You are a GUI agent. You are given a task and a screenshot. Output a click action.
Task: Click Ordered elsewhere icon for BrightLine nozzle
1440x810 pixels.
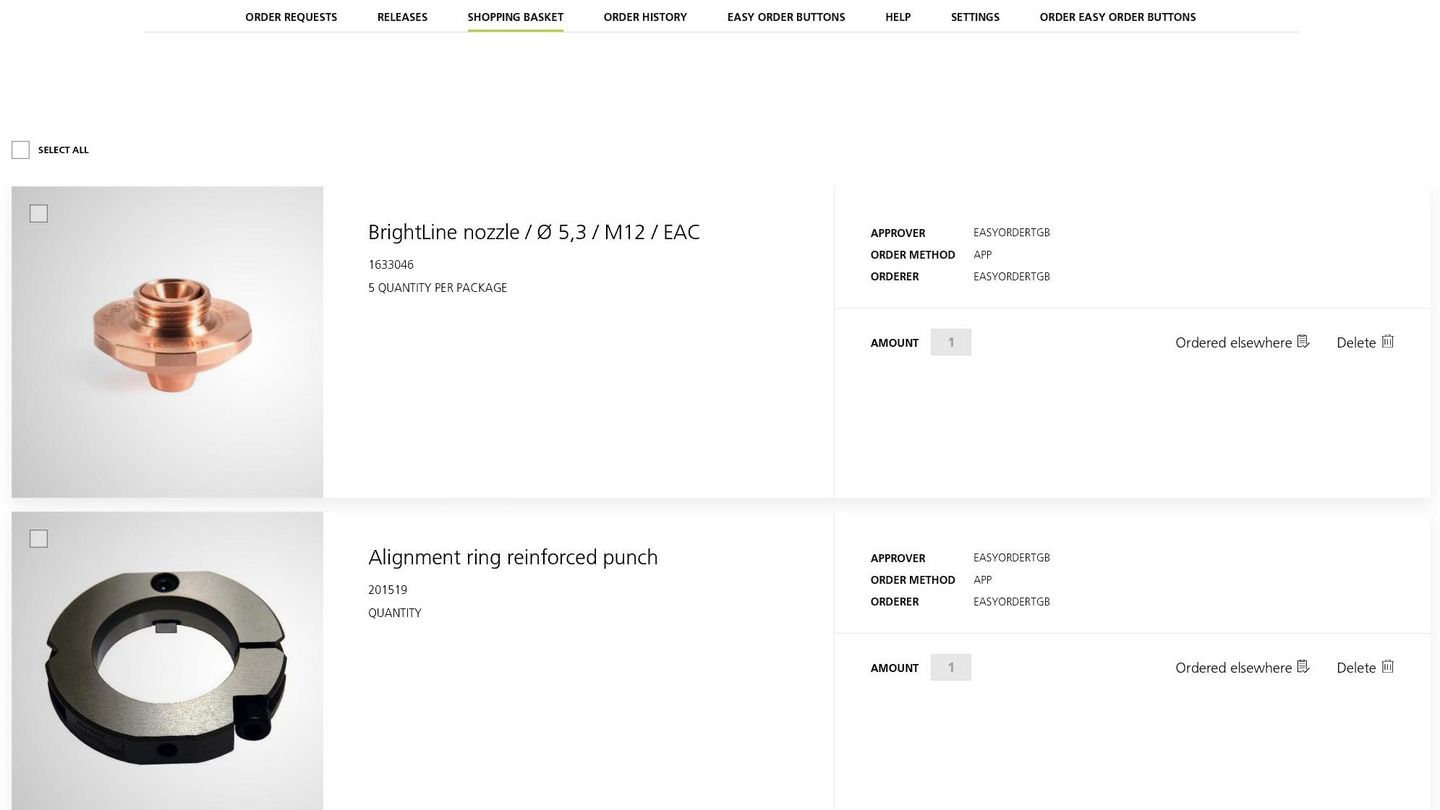[x=1303, y=342]
